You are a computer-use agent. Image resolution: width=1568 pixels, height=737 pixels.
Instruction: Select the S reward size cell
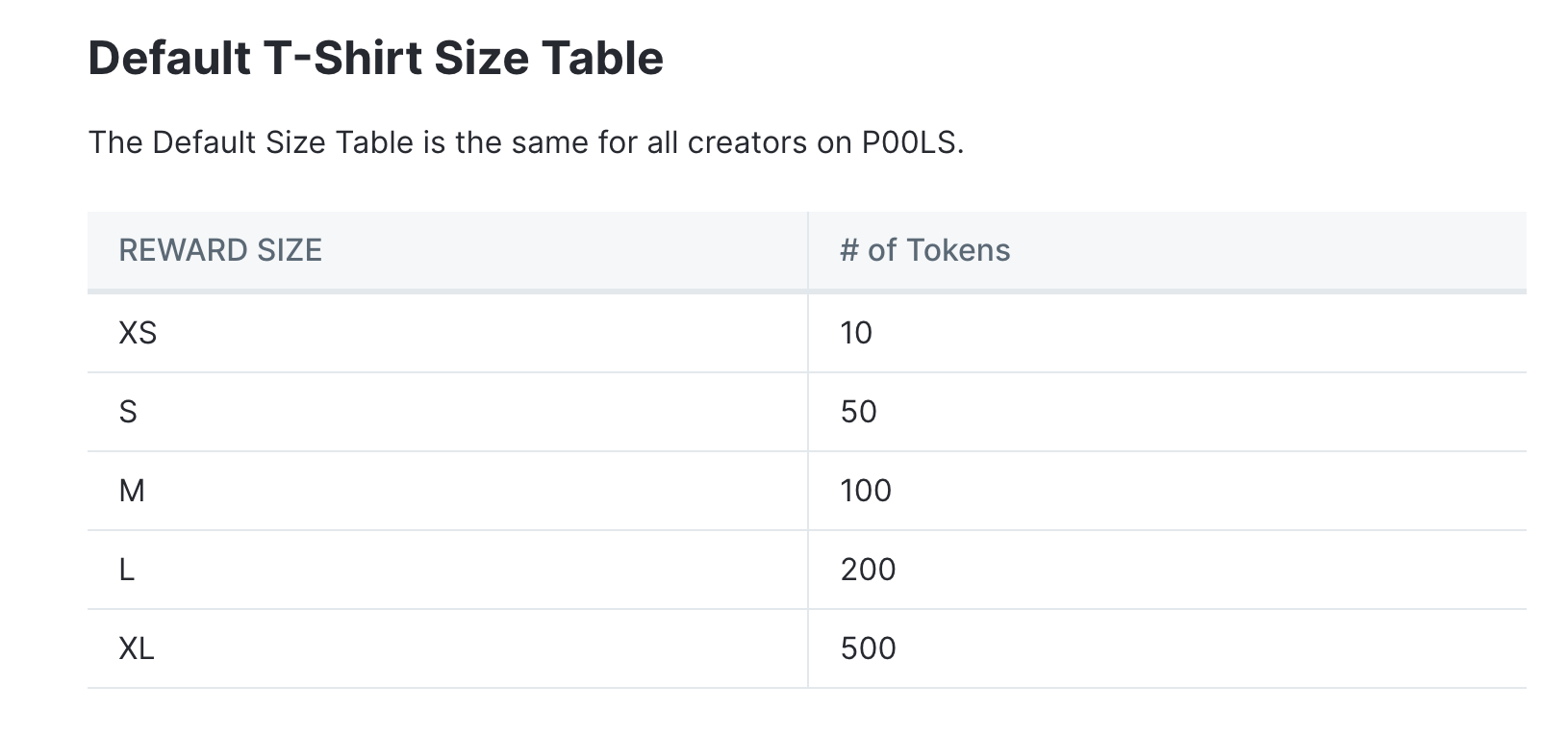point(128,412)
